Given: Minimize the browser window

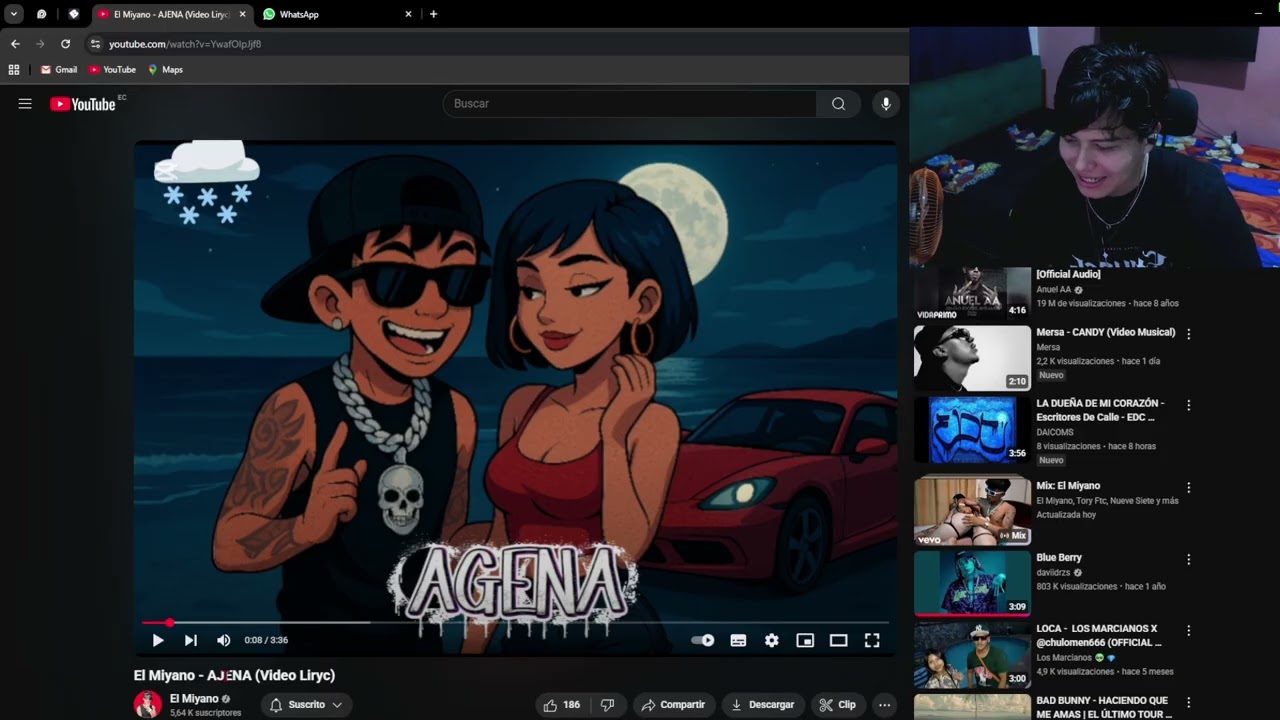Looking at the screenshot, I should click(1257, 14).
